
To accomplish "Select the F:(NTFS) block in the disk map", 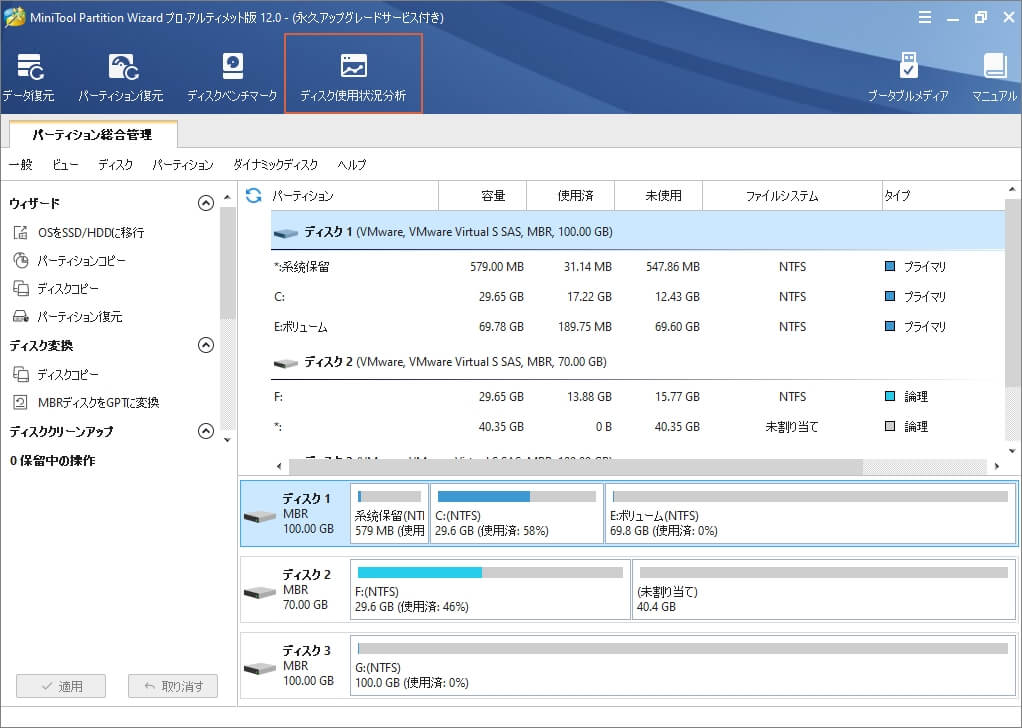I will click(x=490, y=589).
